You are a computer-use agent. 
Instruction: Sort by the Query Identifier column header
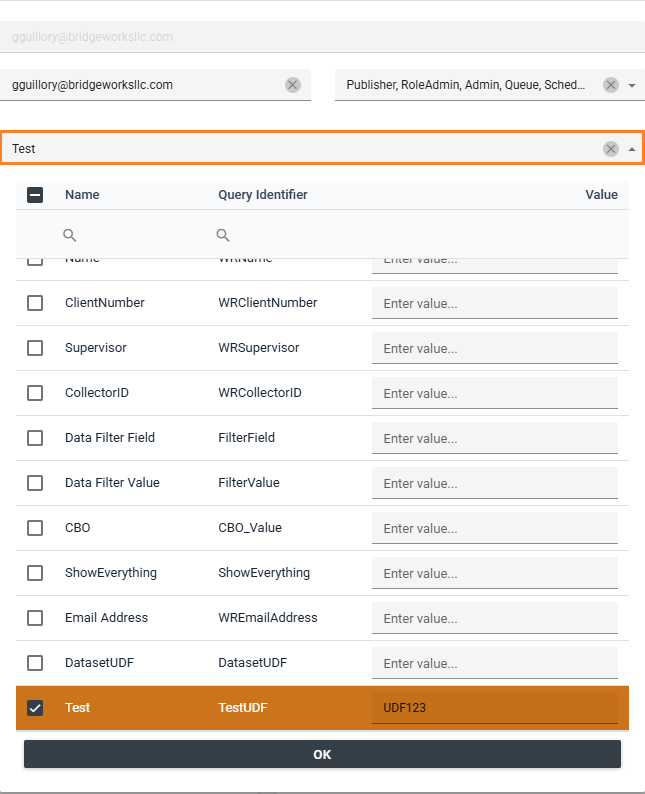[x=263, y=194]
